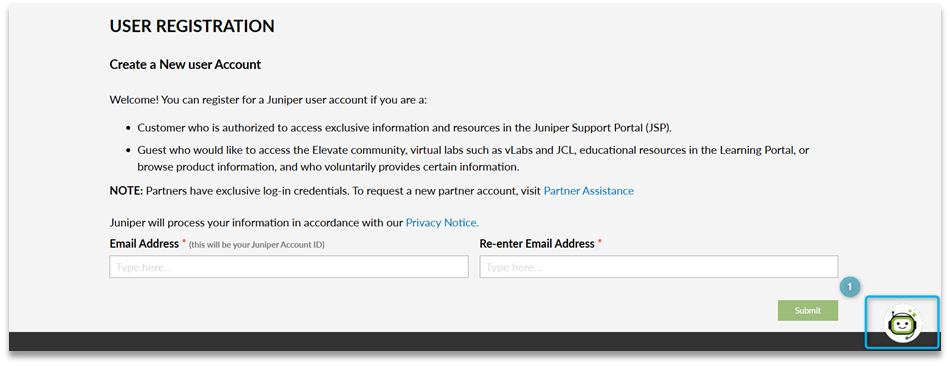Viewport: 950px width, 366px height.
Task: Click the bullet text starting 'Guest who would like'
Action: point(473,158)
